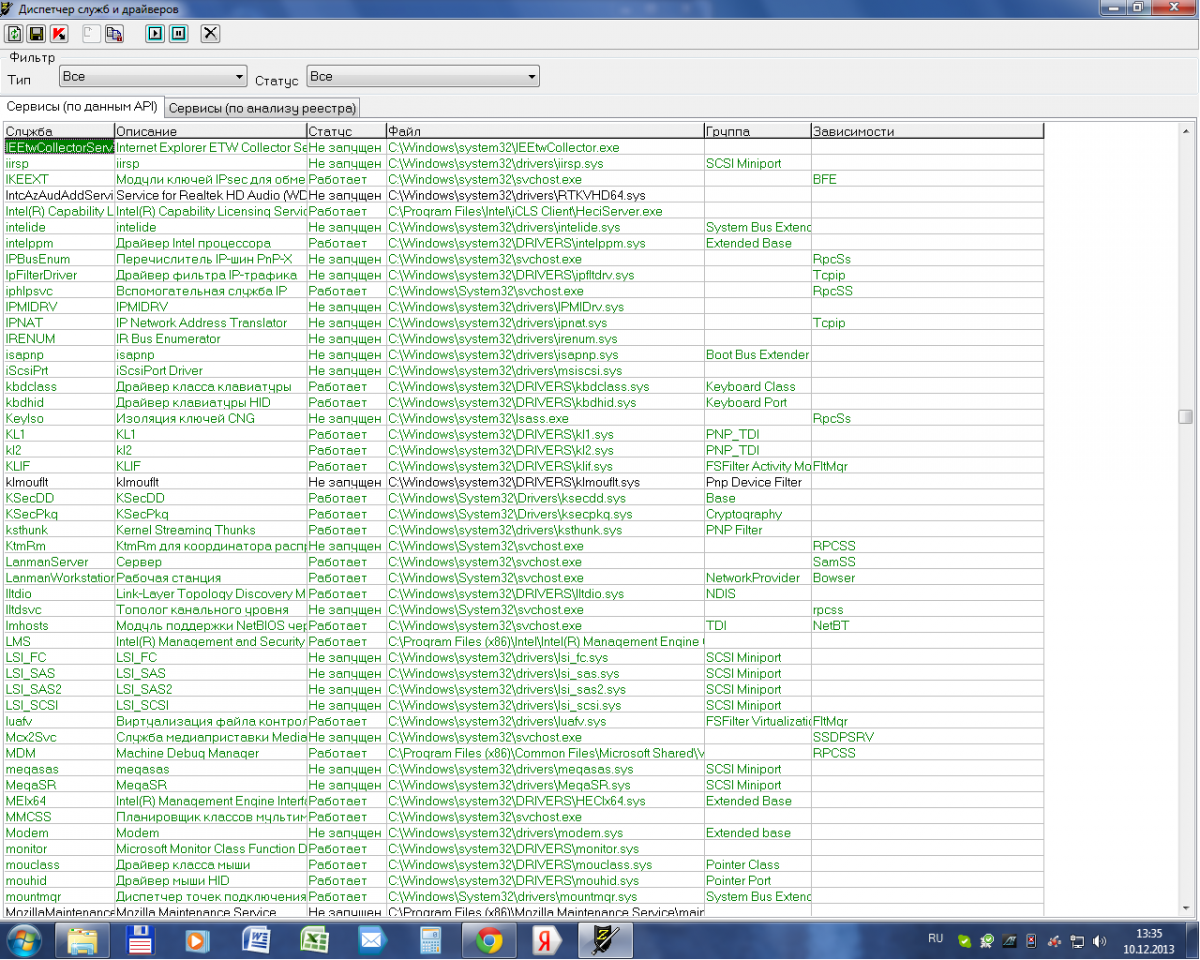This screenshot has width=1200, height=960.
Task: Click the red Kaspersky K toolbar icon
Action: (x=59, y=34)
